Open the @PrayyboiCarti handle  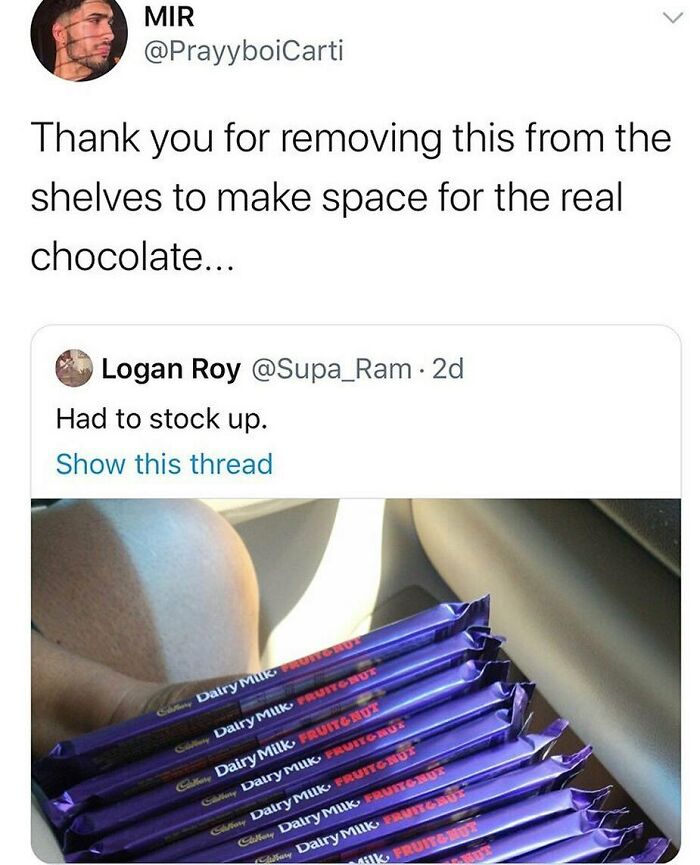click(x=243, y=52)
